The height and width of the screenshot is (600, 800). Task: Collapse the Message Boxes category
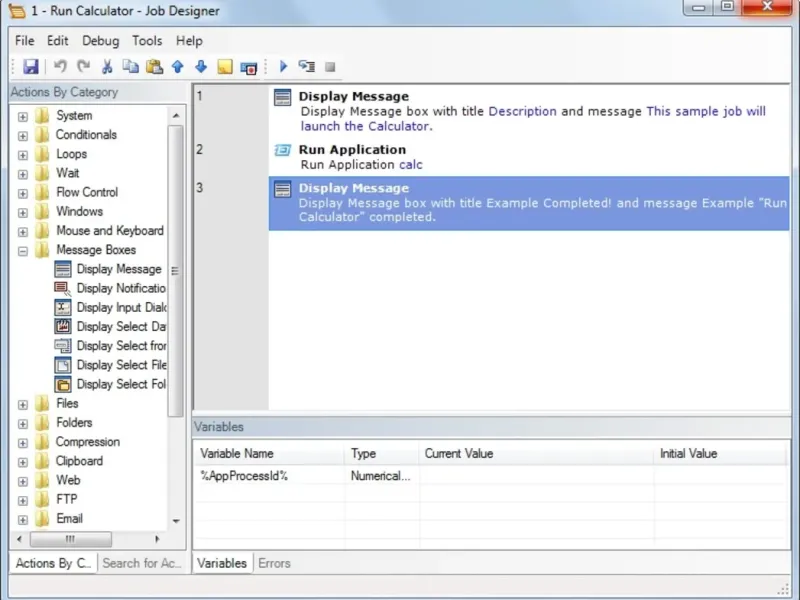point(22,250)
